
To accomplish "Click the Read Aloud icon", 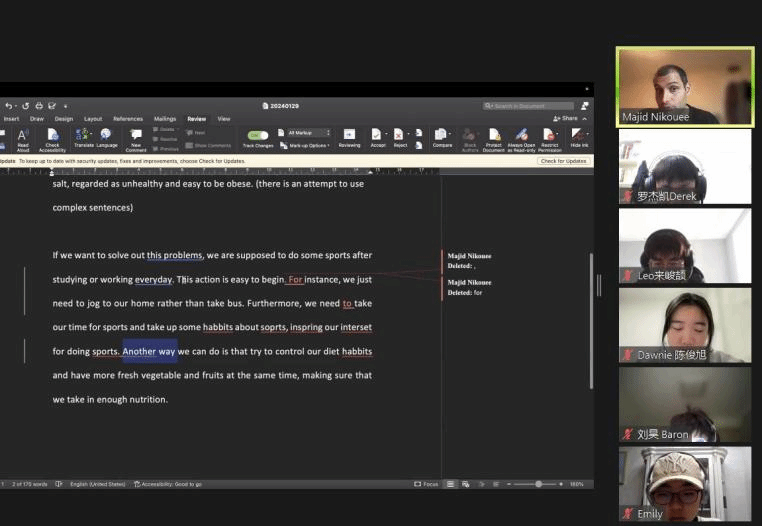I will pos(23,134).
